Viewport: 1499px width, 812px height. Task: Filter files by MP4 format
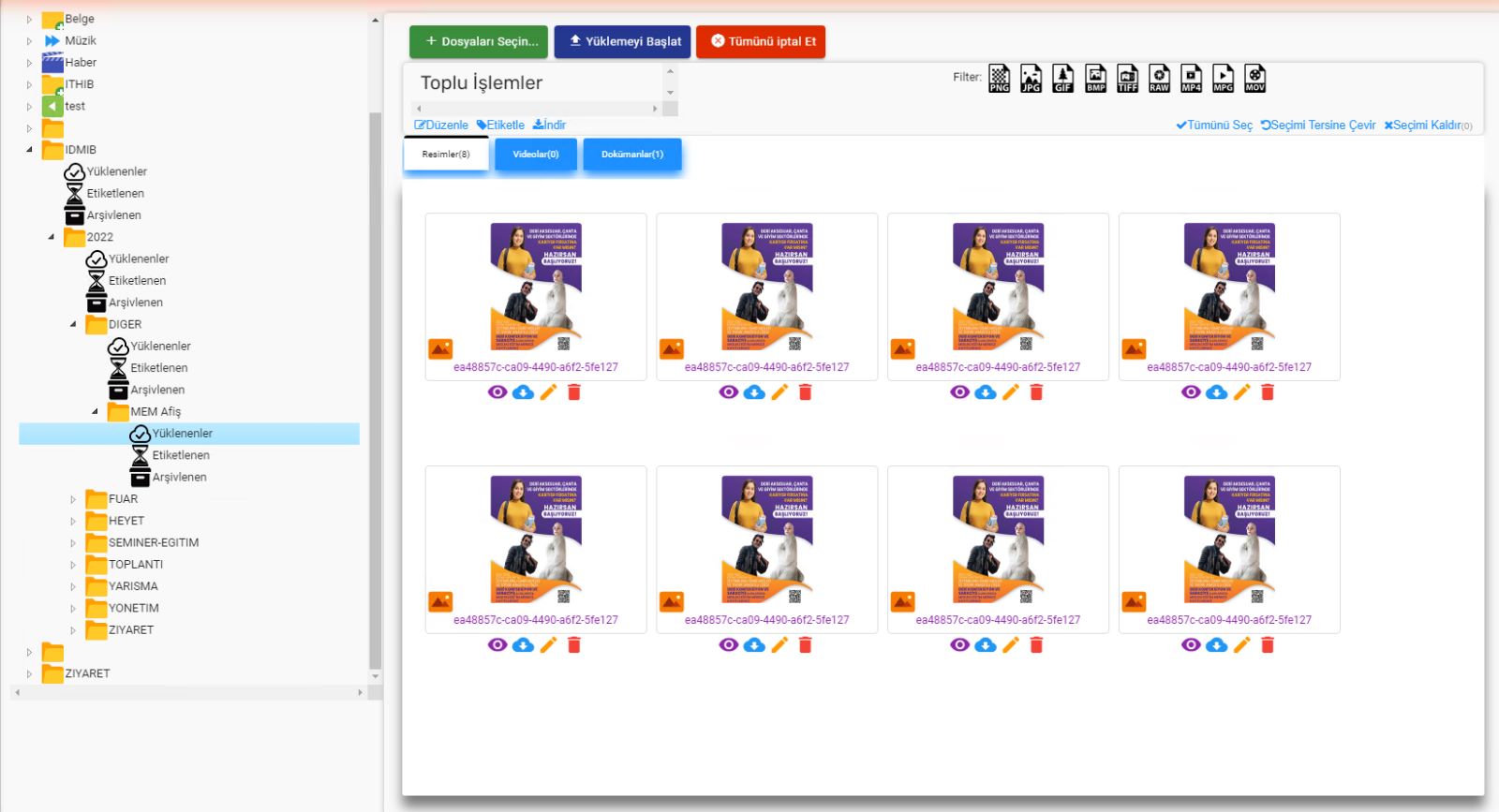pyautogui.click(x=1191, y=79)
